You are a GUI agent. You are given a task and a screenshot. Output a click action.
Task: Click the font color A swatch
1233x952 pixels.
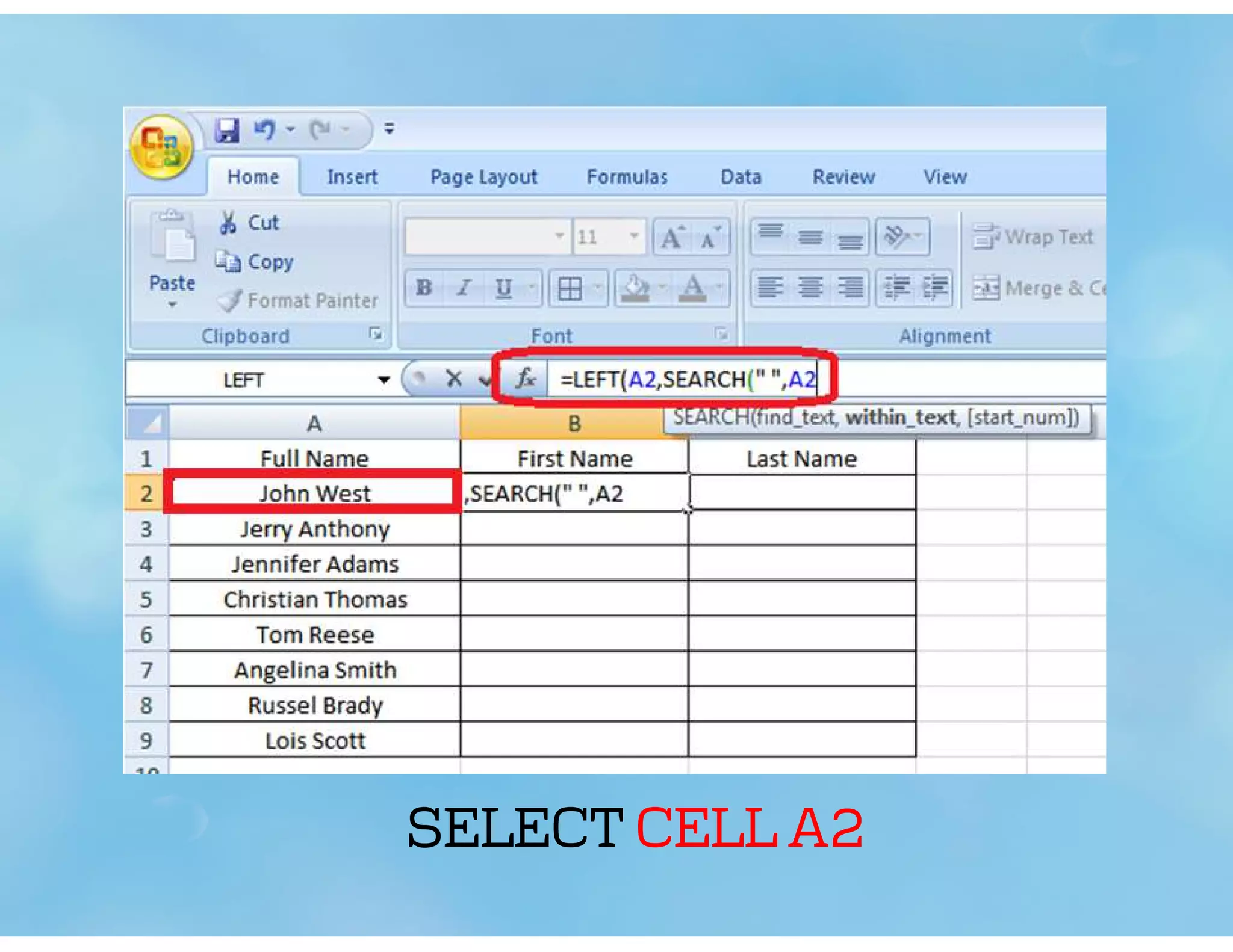[692, 288]
